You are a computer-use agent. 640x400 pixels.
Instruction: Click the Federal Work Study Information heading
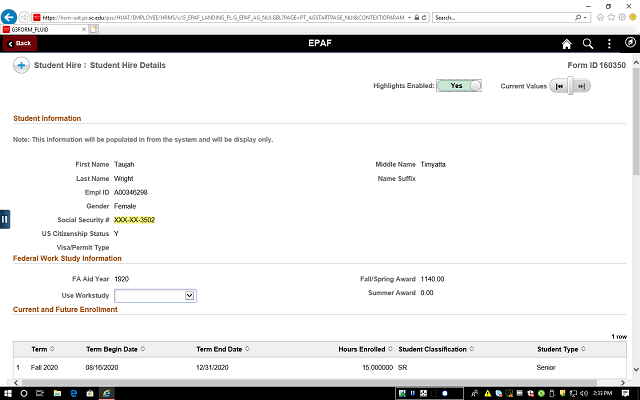(x=67, y=258)
